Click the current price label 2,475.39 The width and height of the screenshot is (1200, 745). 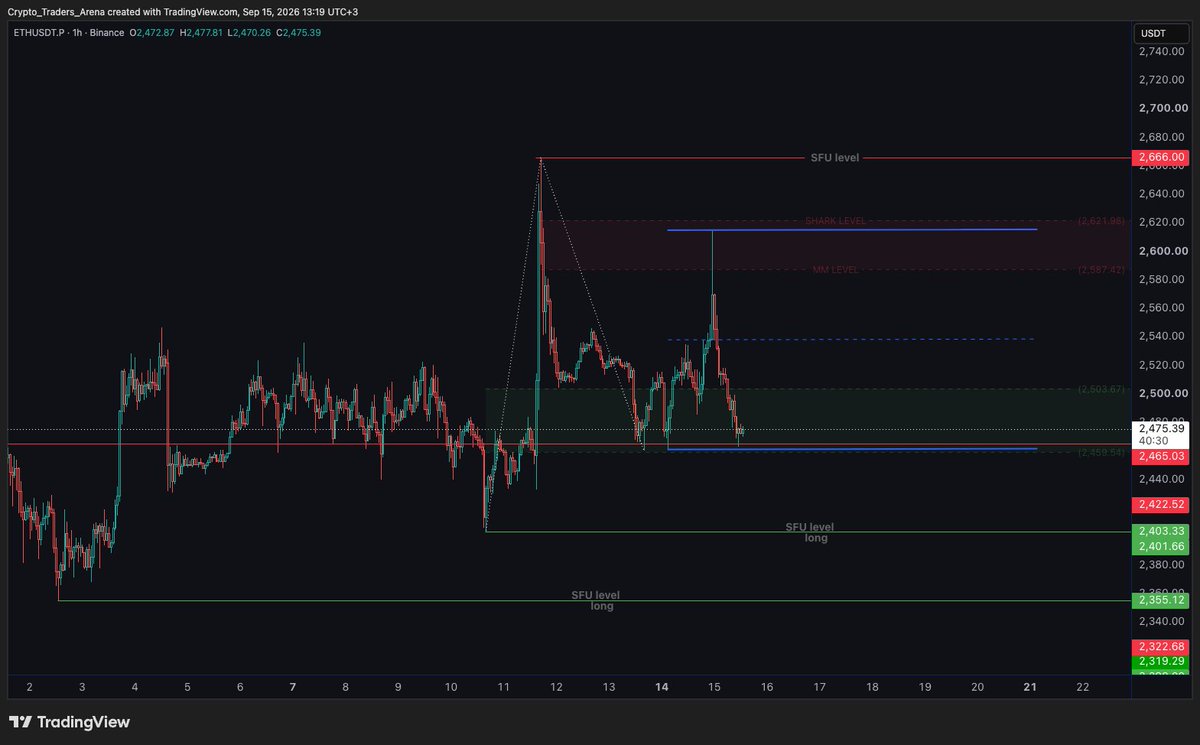[x=1161, y=428]
